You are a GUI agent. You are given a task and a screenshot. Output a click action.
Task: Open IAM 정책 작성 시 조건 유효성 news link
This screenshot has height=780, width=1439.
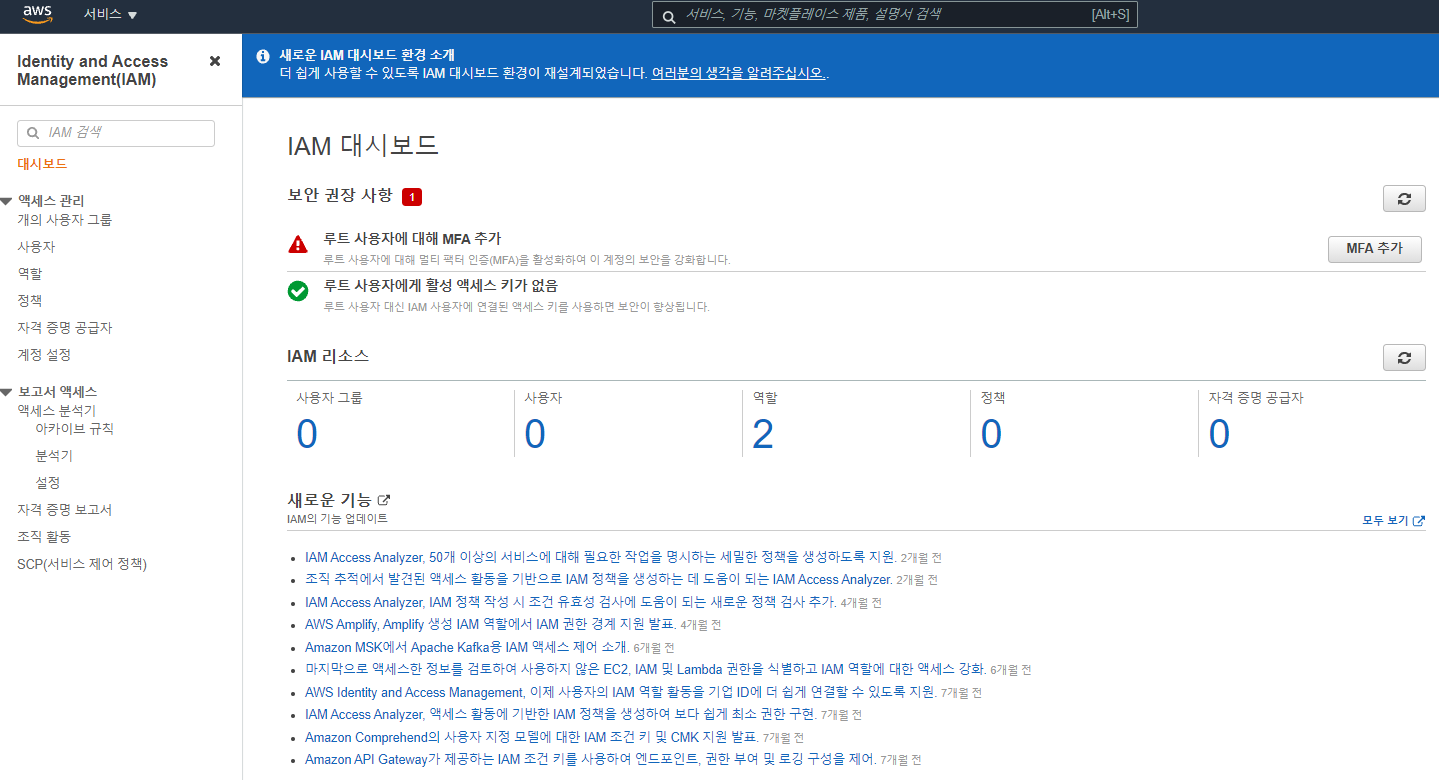pyautogui.click(x=570, y=602)
